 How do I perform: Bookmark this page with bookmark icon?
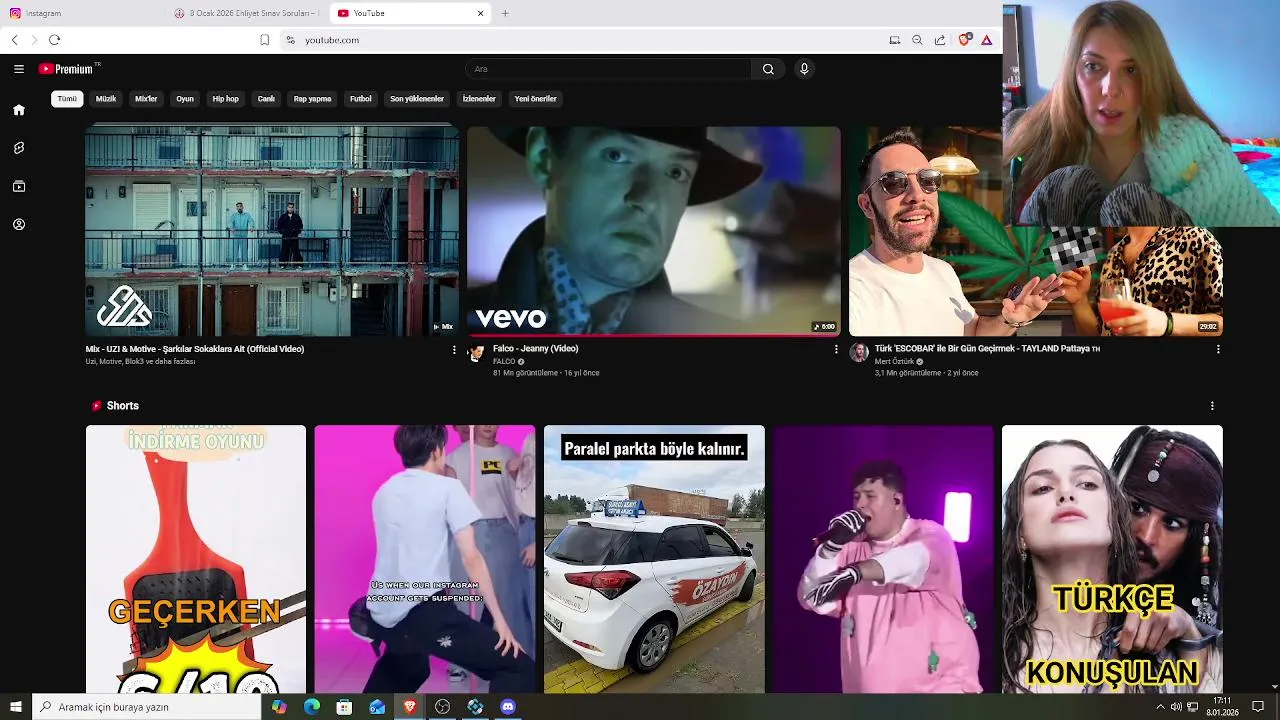pos(264,40)
